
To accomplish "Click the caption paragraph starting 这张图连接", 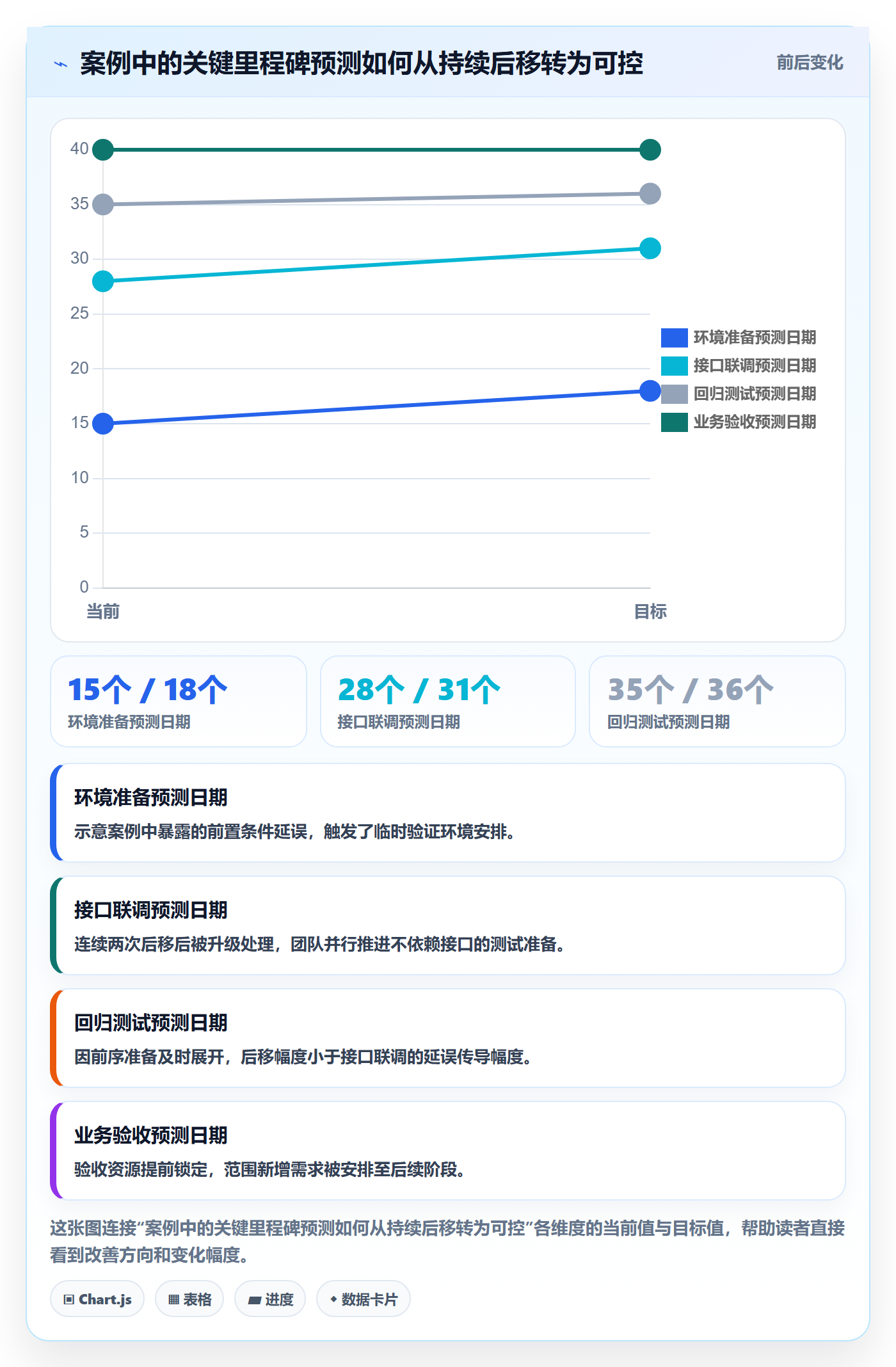I will click(x=448, y=1242).
